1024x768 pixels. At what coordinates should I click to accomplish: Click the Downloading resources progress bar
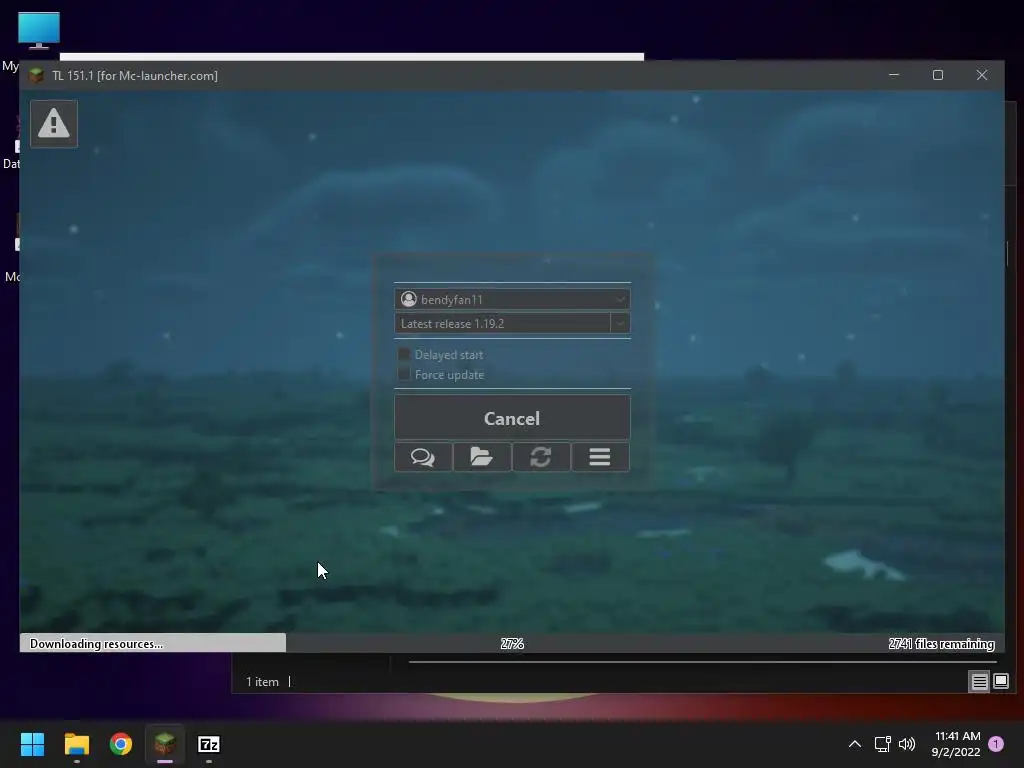point(512,643)
